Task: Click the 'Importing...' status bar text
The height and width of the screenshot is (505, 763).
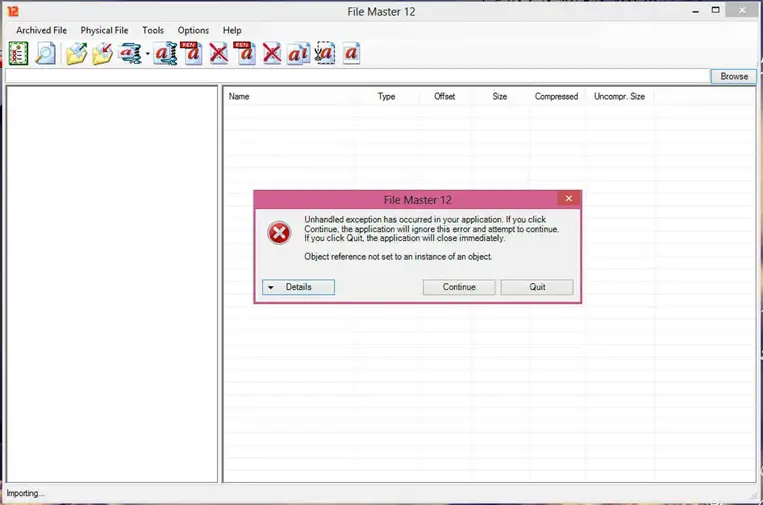Action: tap(25, 493)
